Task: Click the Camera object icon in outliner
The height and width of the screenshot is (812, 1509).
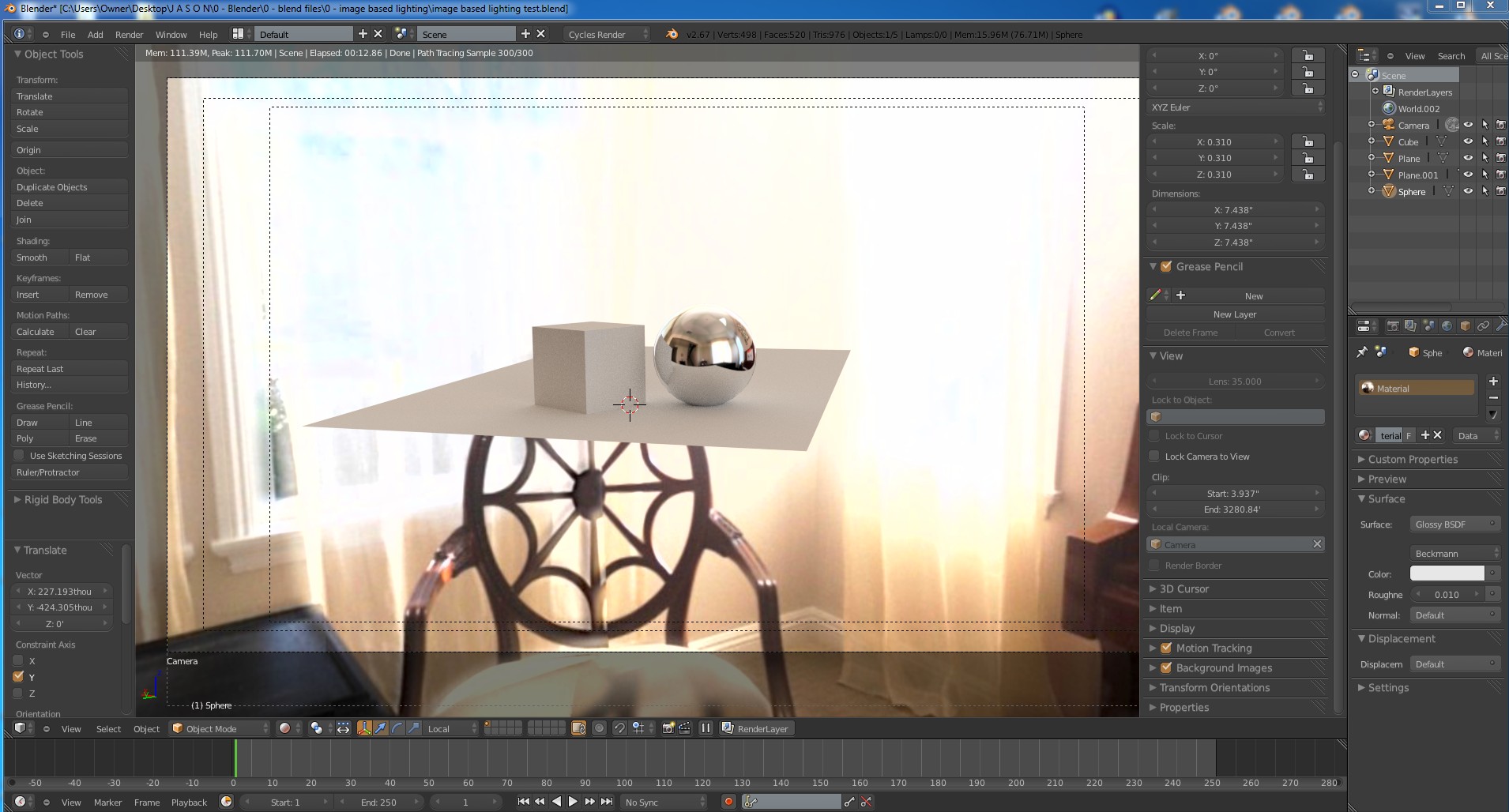Action: point(1388,125)
